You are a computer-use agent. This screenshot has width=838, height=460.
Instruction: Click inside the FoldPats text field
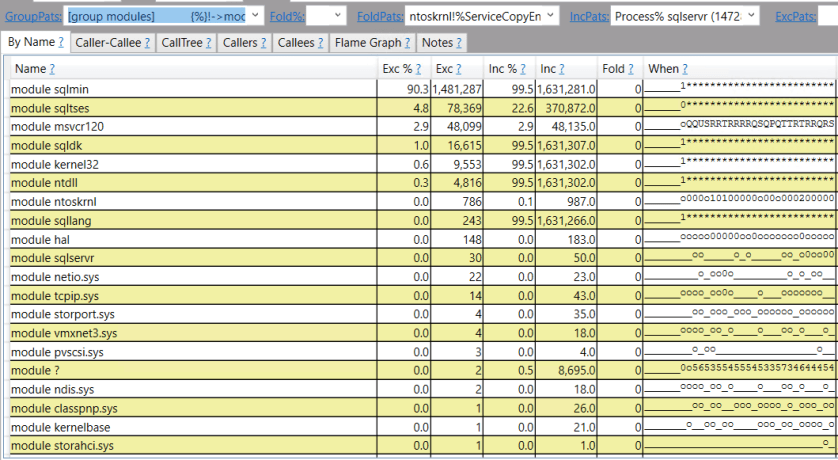[x=475, y=16]
